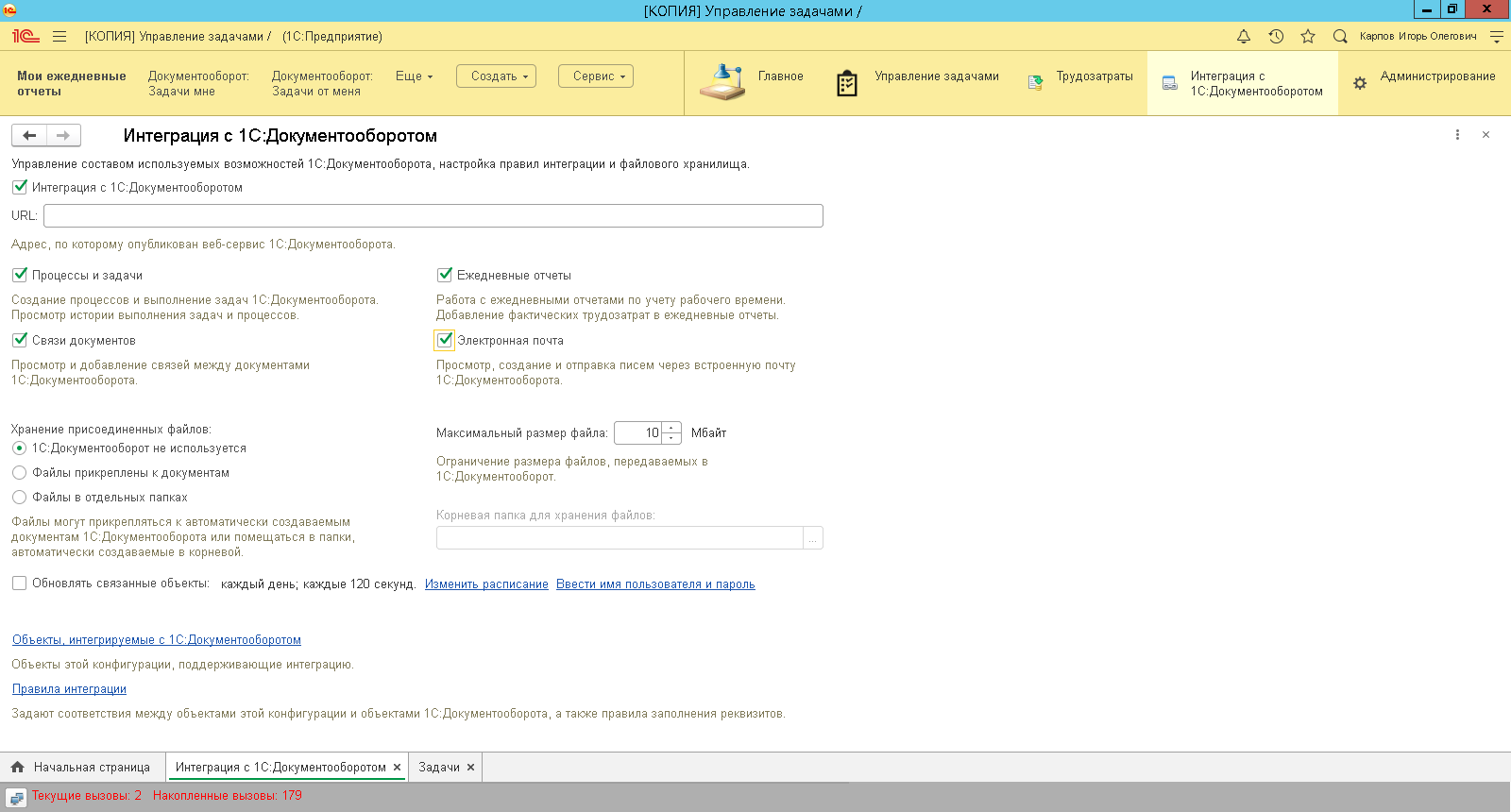Open favorites star icon
This screenshot has width=1511, height=812.
[1308, 36]
